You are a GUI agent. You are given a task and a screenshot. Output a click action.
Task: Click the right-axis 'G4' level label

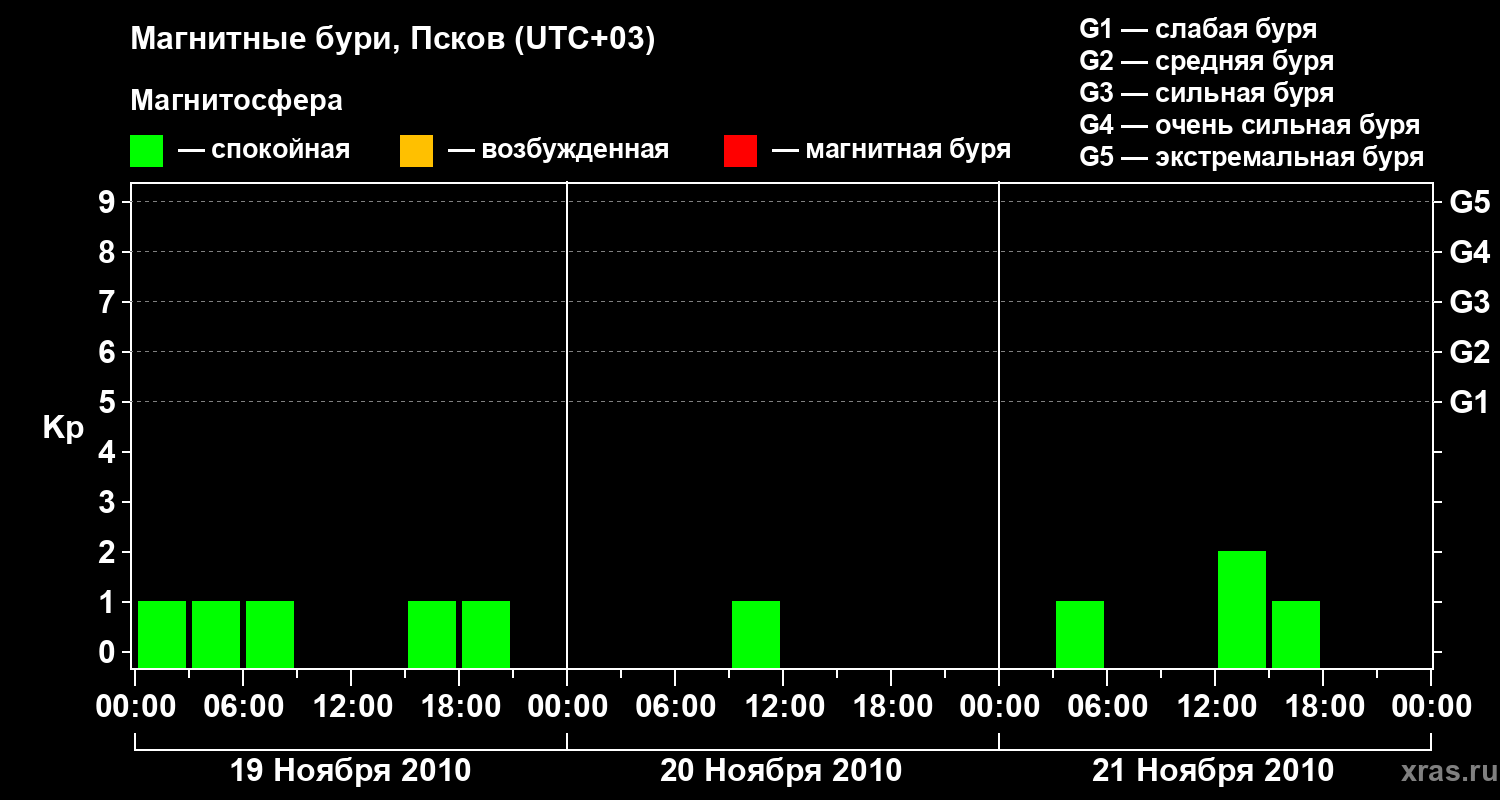coord(1470,252)
